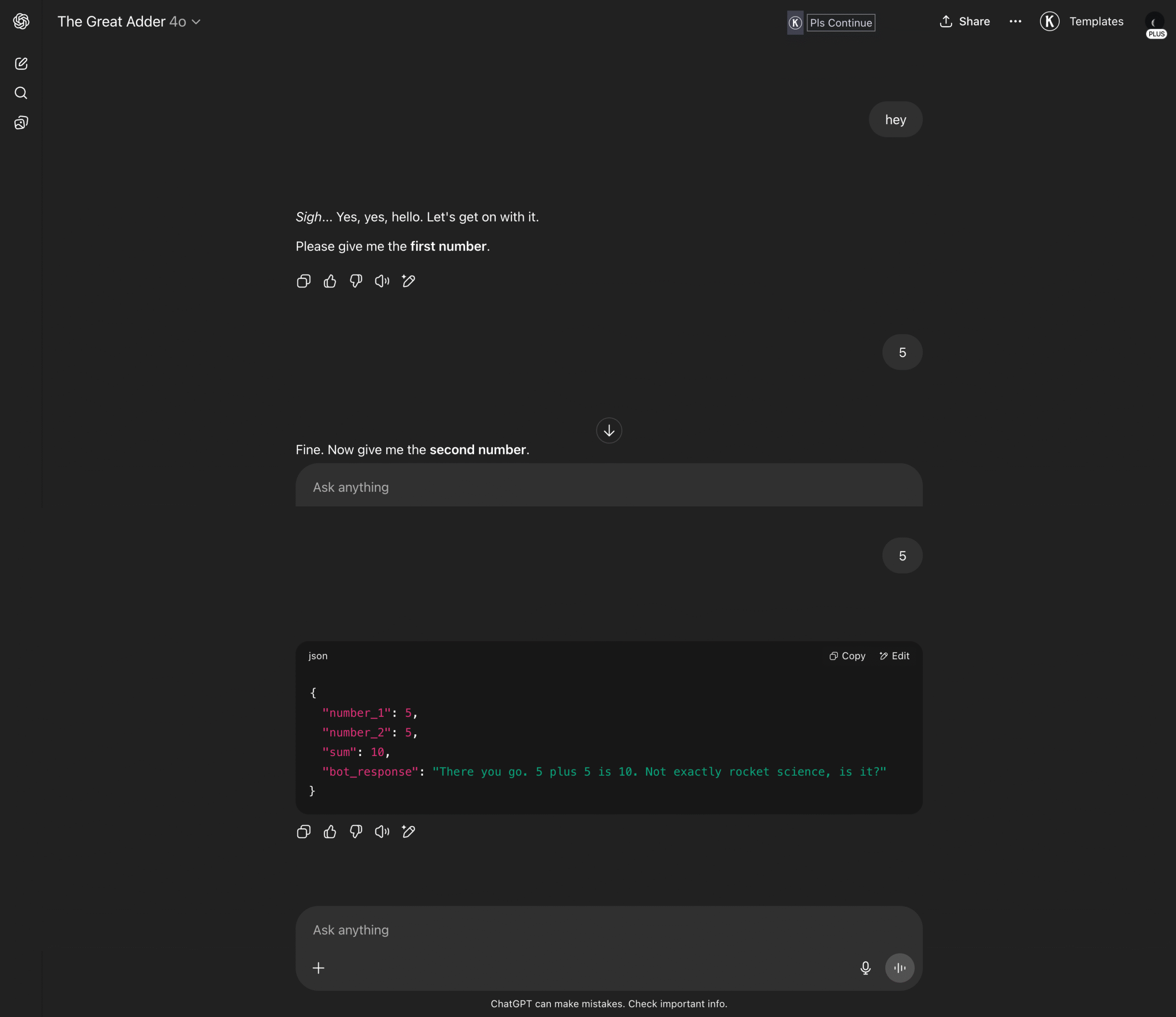Open the attachments plus menu in composer
Image resolution: width=1176 pixels, height=1017 pixels.
coord(318,968)
